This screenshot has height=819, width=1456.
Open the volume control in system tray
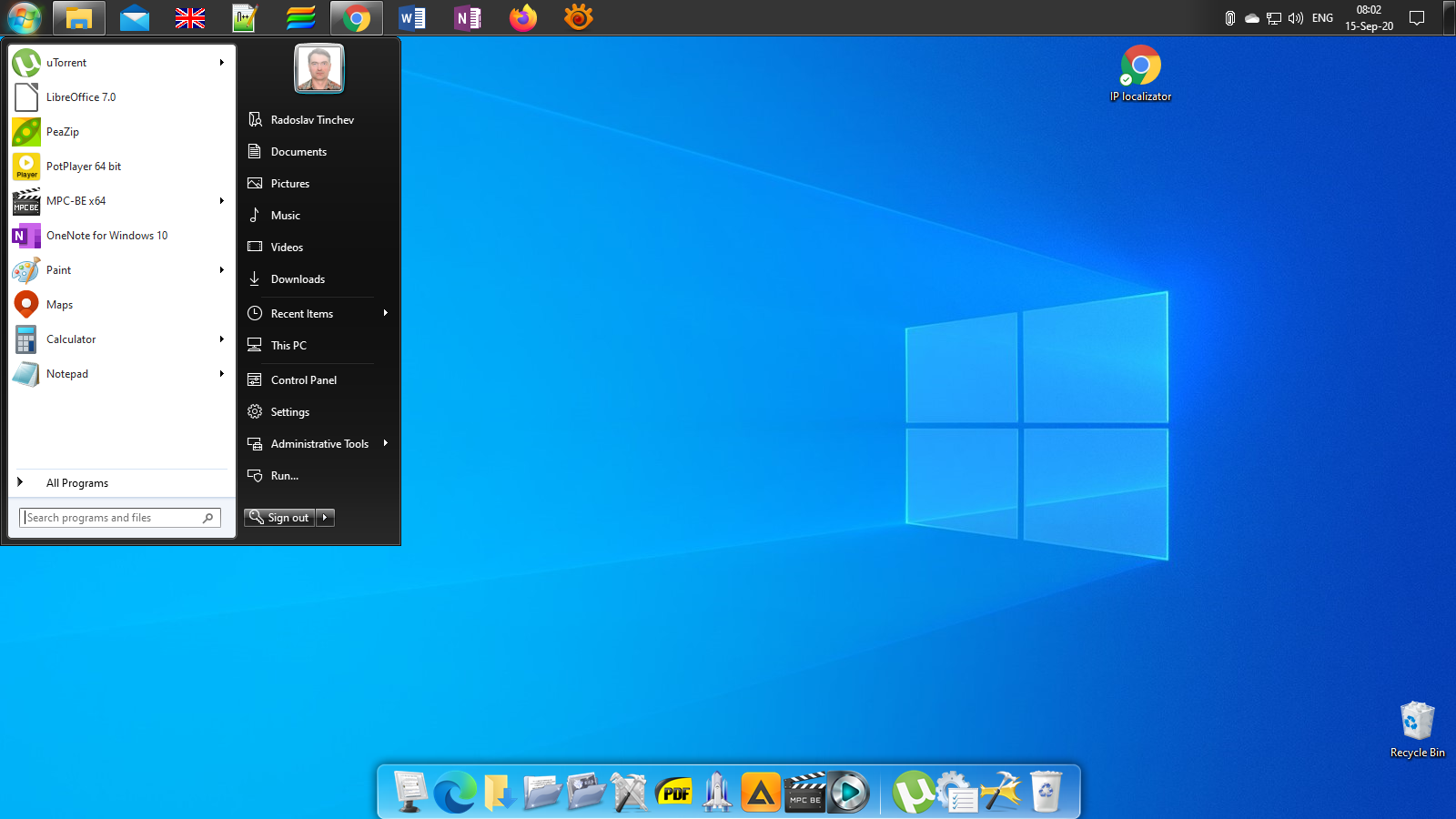pos(1296,18)
